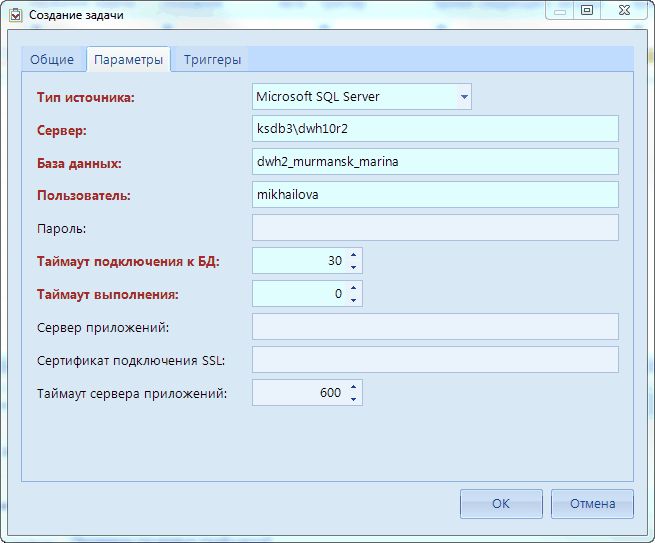The image size is (655, 543).
Task: Click the Сервер приложений input field
Action: pyautogui.click(x=435, y=327)
